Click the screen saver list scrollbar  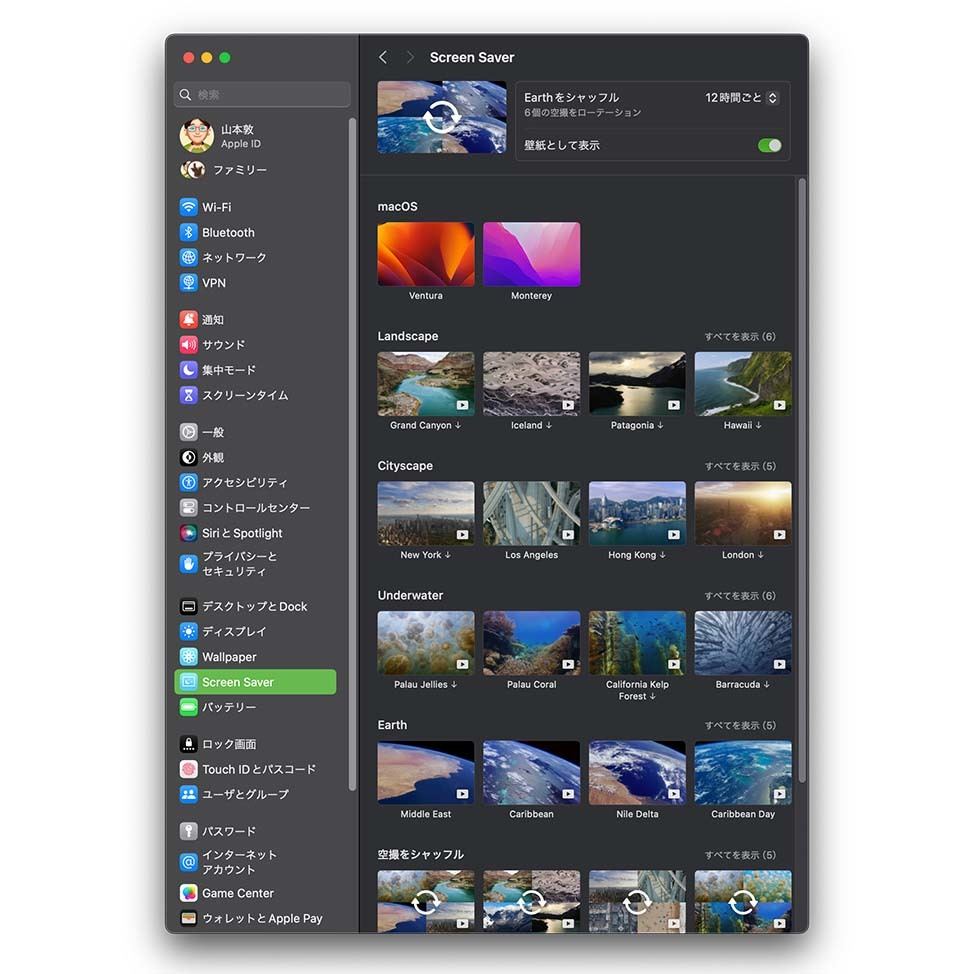(802, 480)
